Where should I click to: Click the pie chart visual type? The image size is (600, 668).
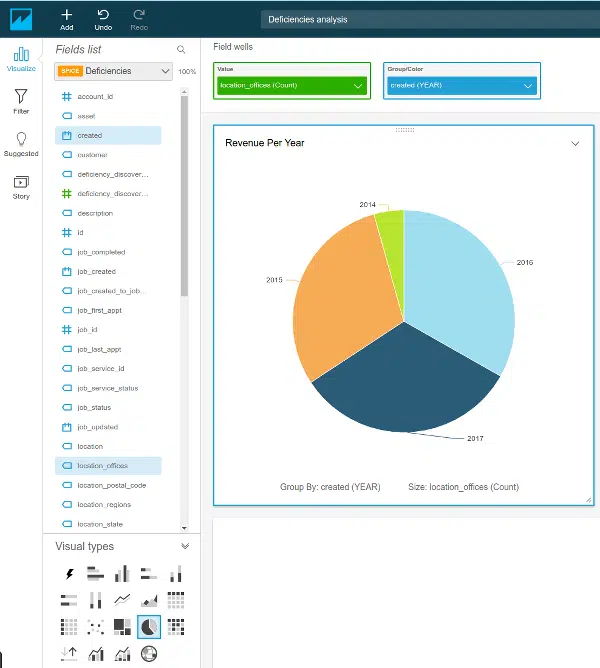tap(148, 627)
